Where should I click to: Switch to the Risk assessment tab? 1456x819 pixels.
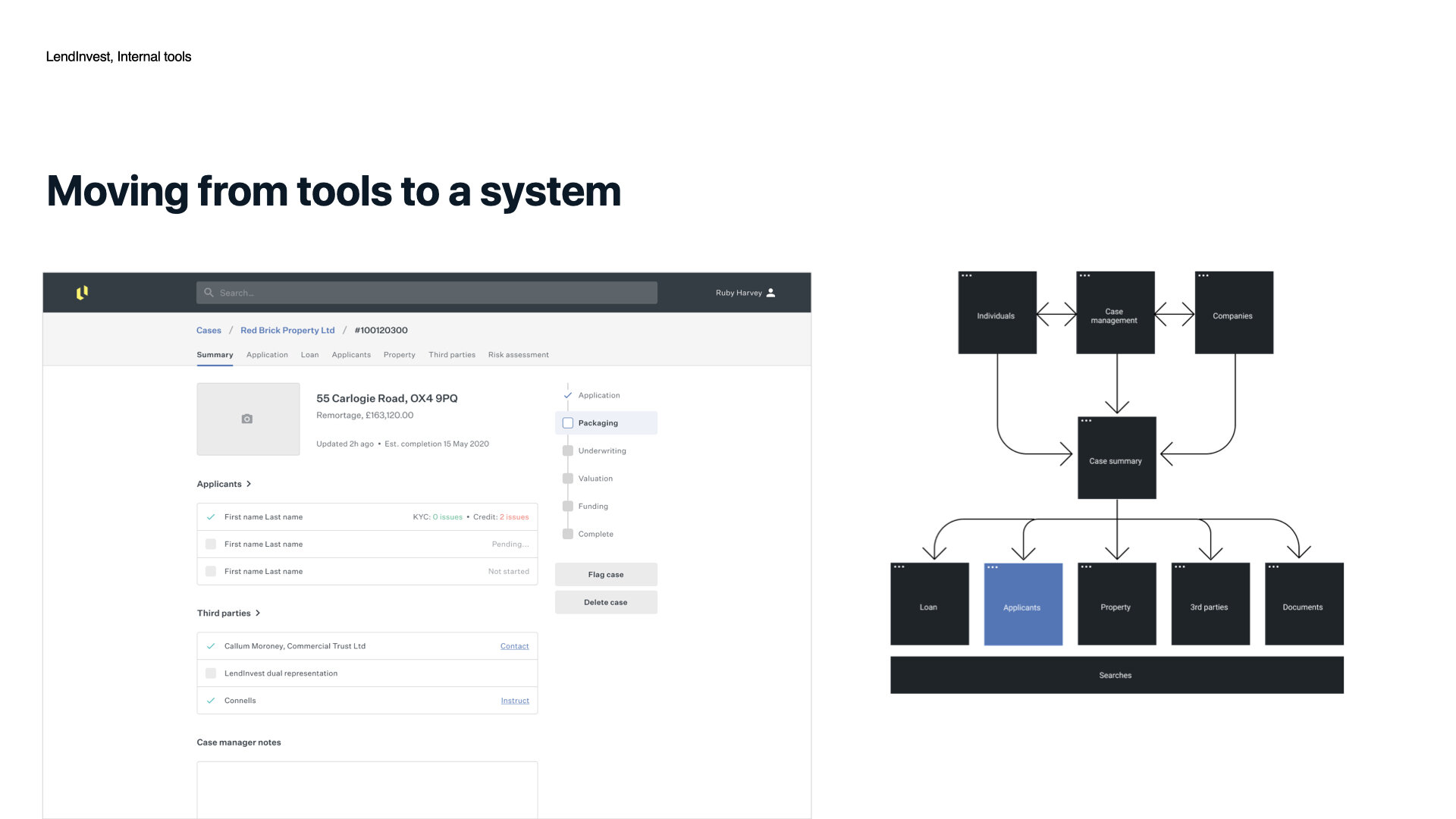click(519, 354)
